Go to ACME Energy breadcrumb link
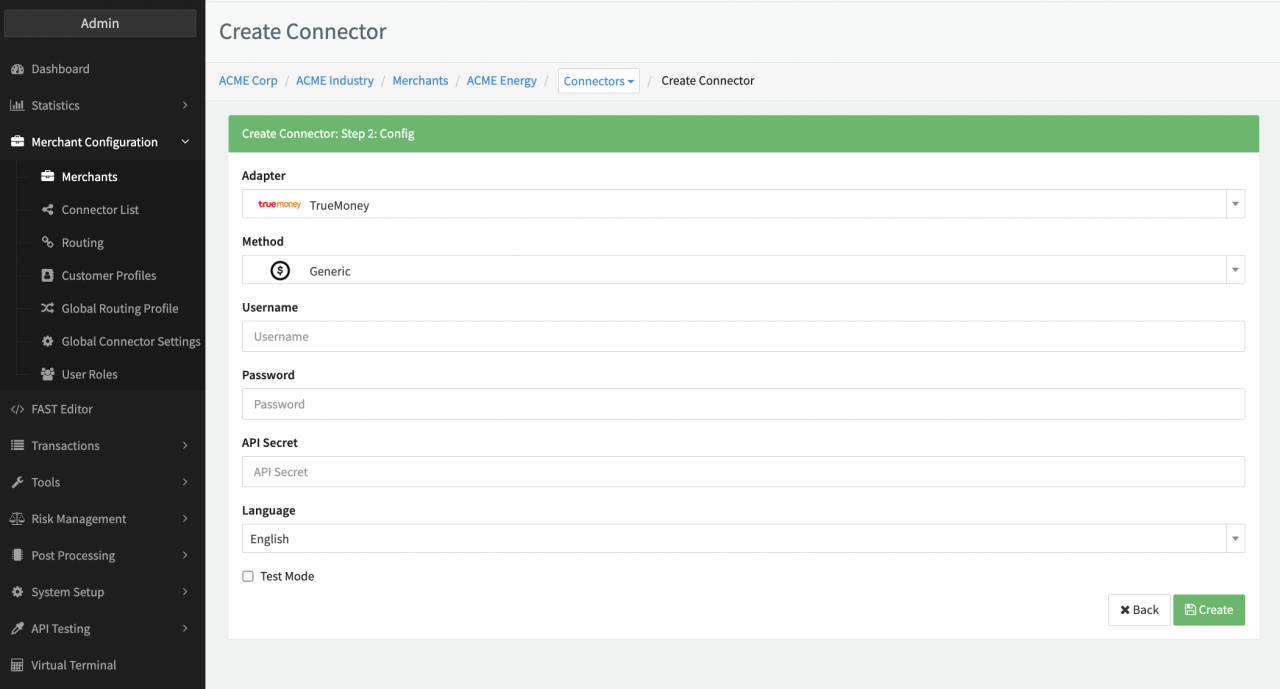1280x689 pixels. 501,81
